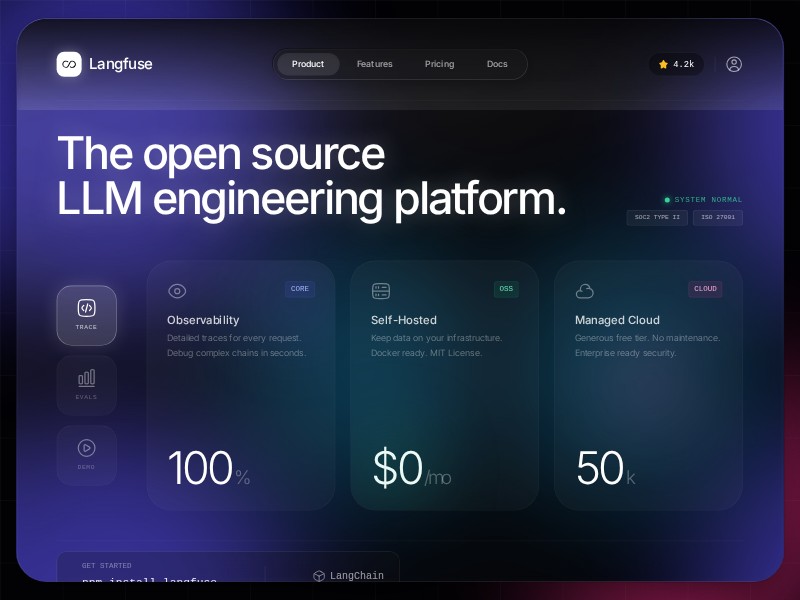Click the LangChain cube icon
The height and width of the screenshot is (600, 800).
pyautogui.click(x=318, y=576)
